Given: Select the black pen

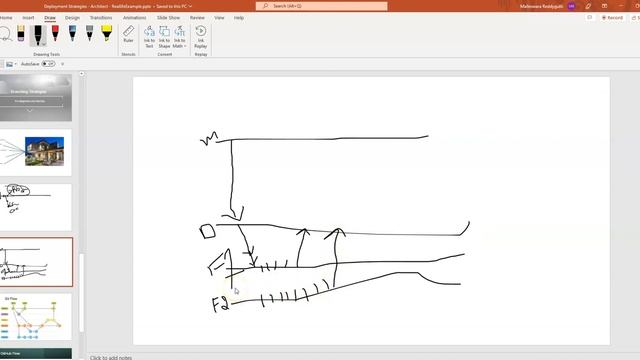Looking at the screenshot, I should [x=38, y=35].
